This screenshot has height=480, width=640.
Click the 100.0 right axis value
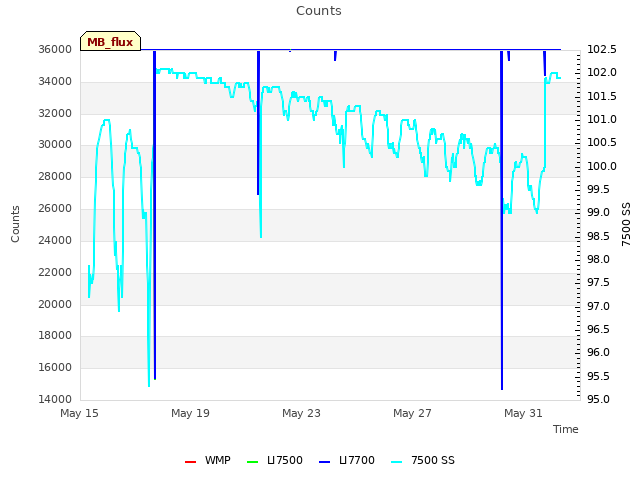click(602, 166)
